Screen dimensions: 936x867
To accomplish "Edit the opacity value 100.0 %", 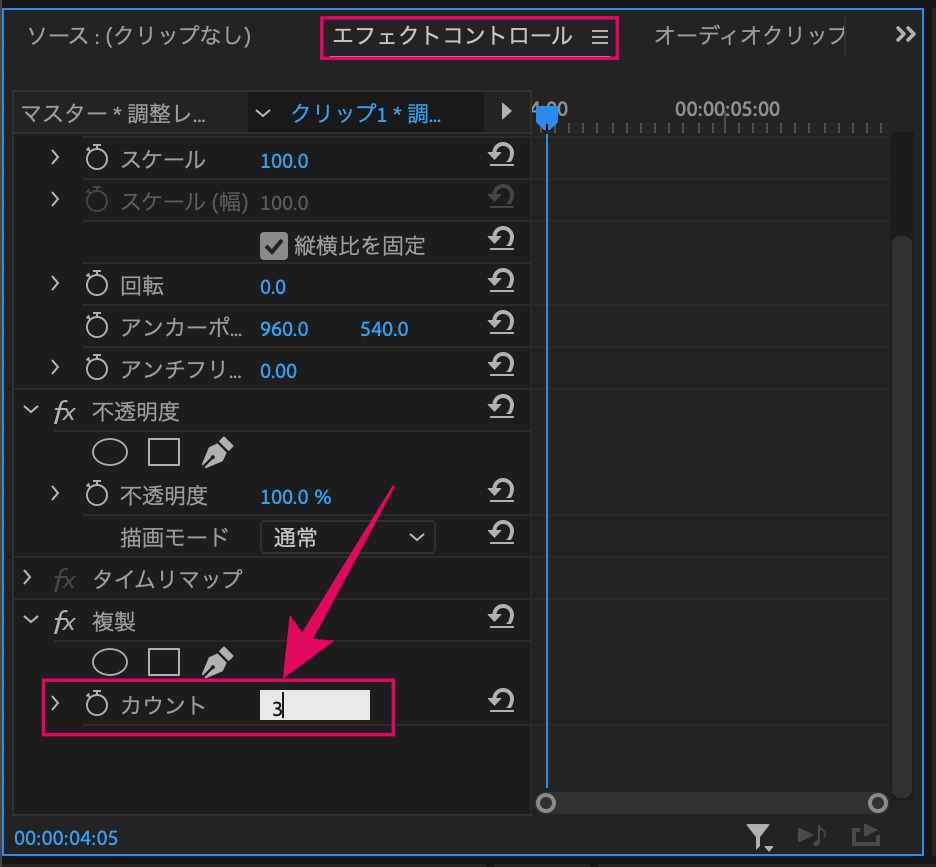I will pos(295,497).
